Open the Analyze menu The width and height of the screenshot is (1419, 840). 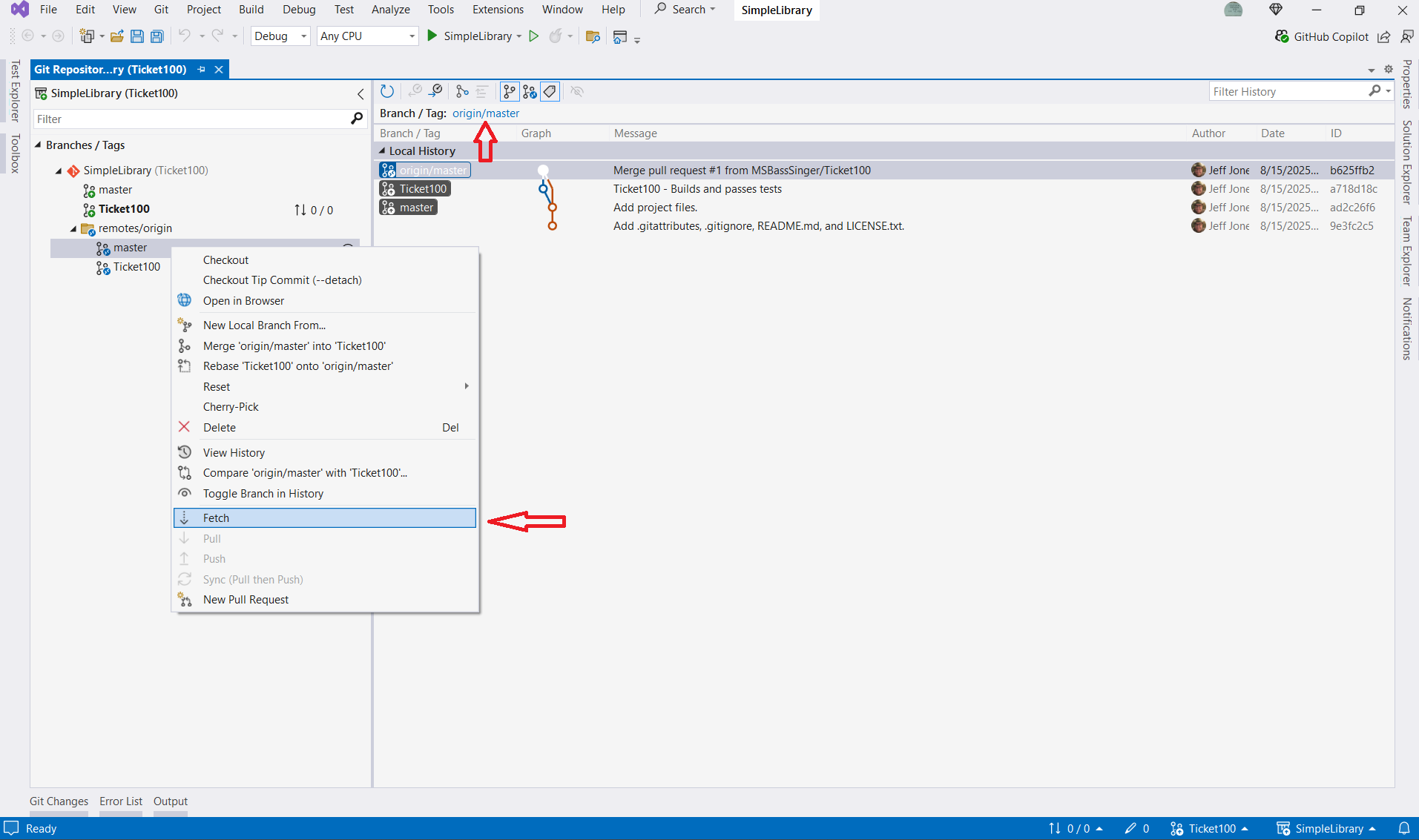tap(390, 10)
